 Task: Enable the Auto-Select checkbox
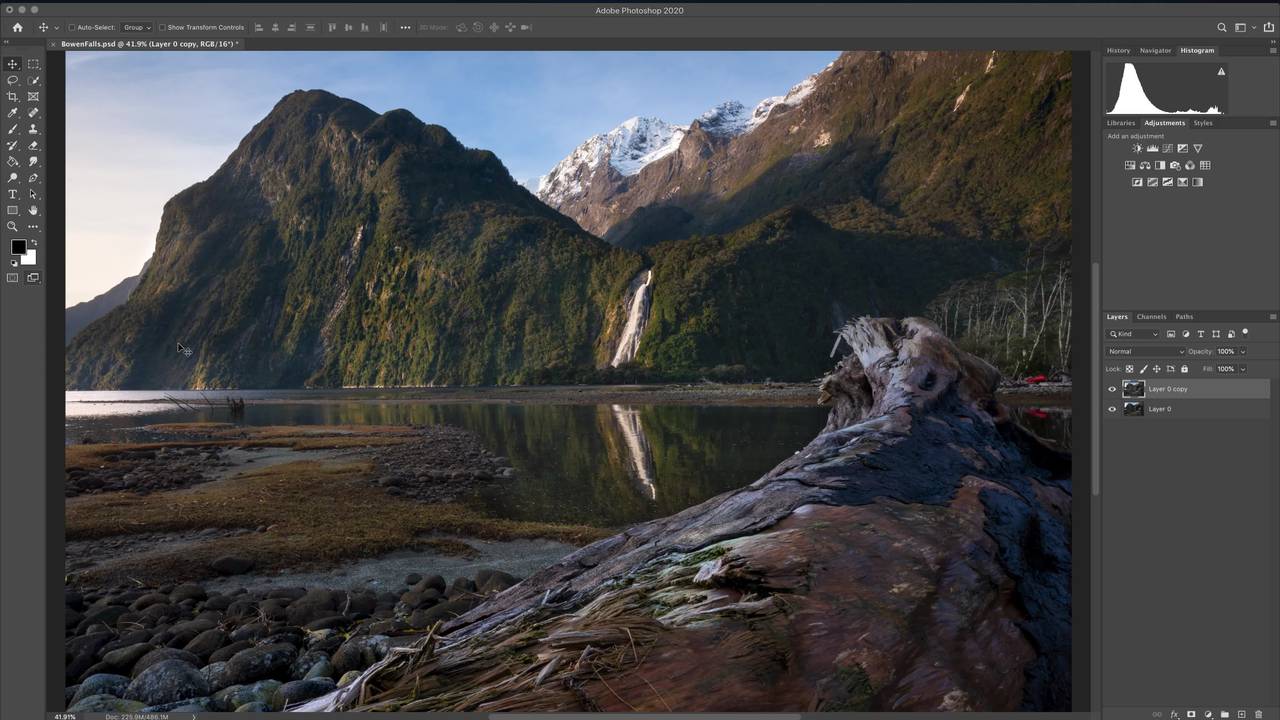(x=72, y=28)
